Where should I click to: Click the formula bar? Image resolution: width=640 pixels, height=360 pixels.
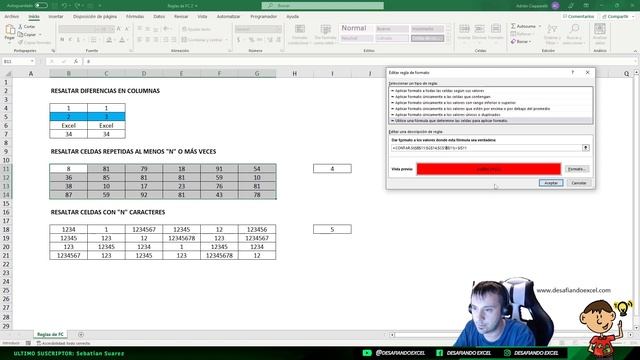coord(361,61)
